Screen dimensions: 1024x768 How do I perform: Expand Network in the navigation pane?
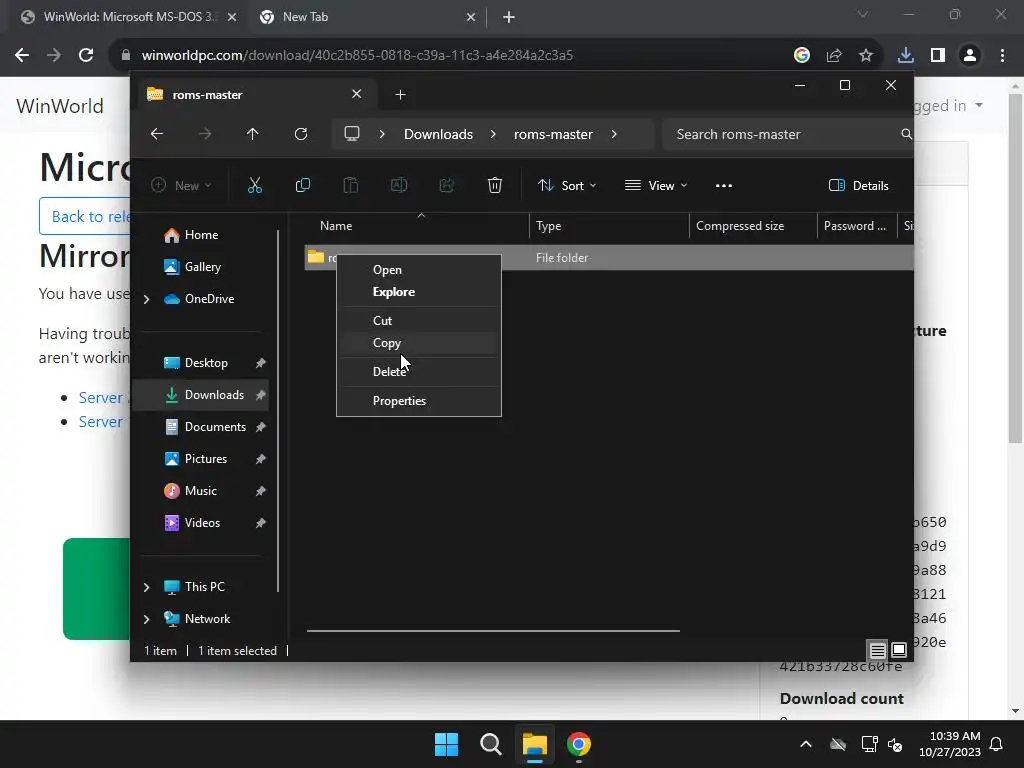pos(146,619)
